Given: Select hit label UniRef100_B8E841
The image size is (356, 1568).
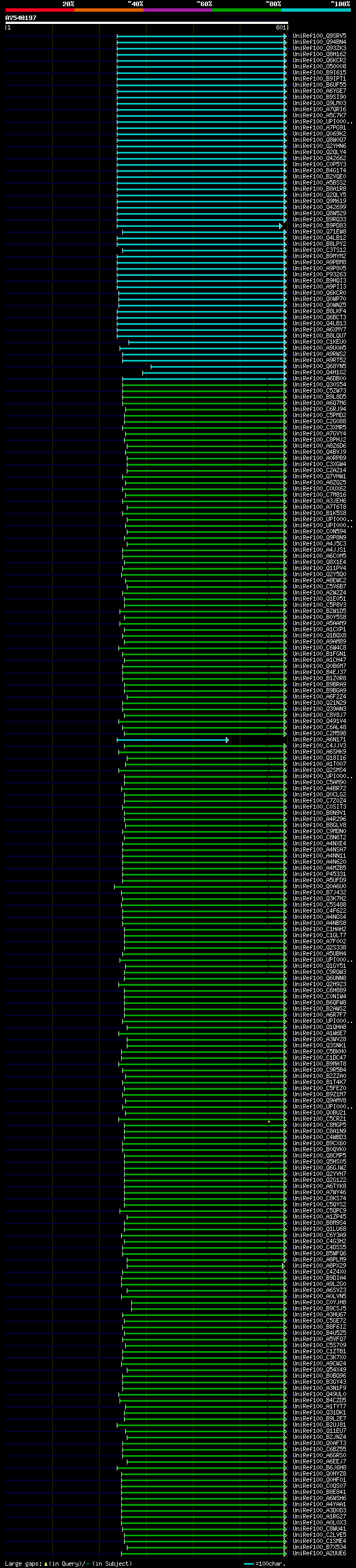Looking at the screenshot, I should 319,1492.
